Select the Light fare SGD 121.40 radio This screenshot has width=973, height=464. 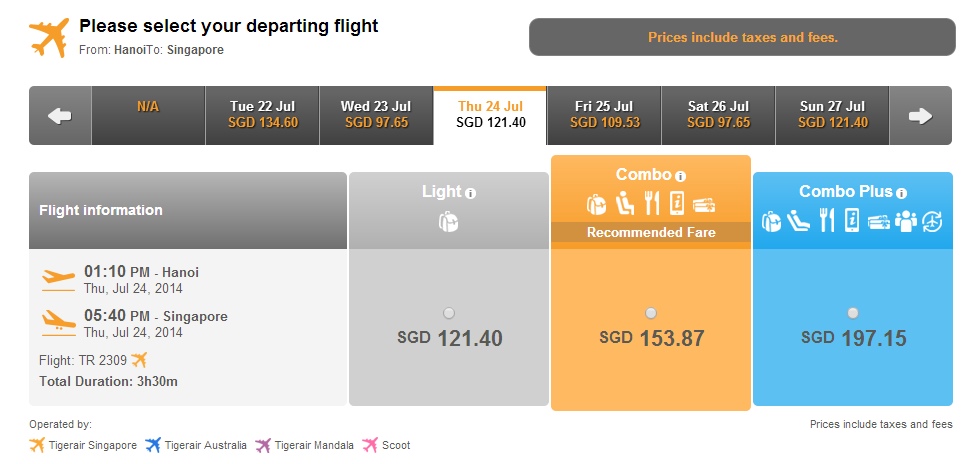coord(449,313)
